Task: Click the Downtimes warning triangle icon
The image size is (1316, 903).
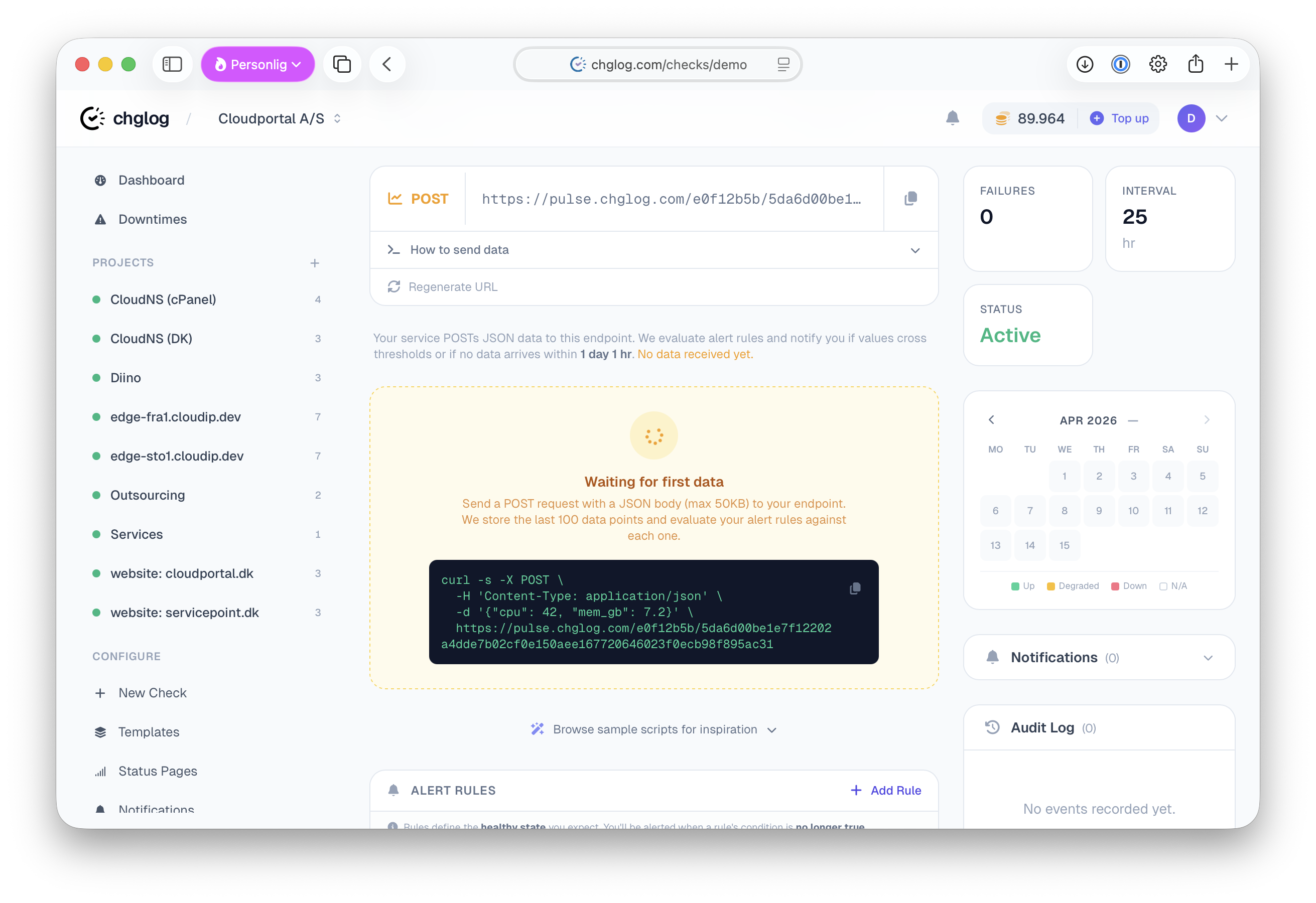Action: [x=100, y=219]
